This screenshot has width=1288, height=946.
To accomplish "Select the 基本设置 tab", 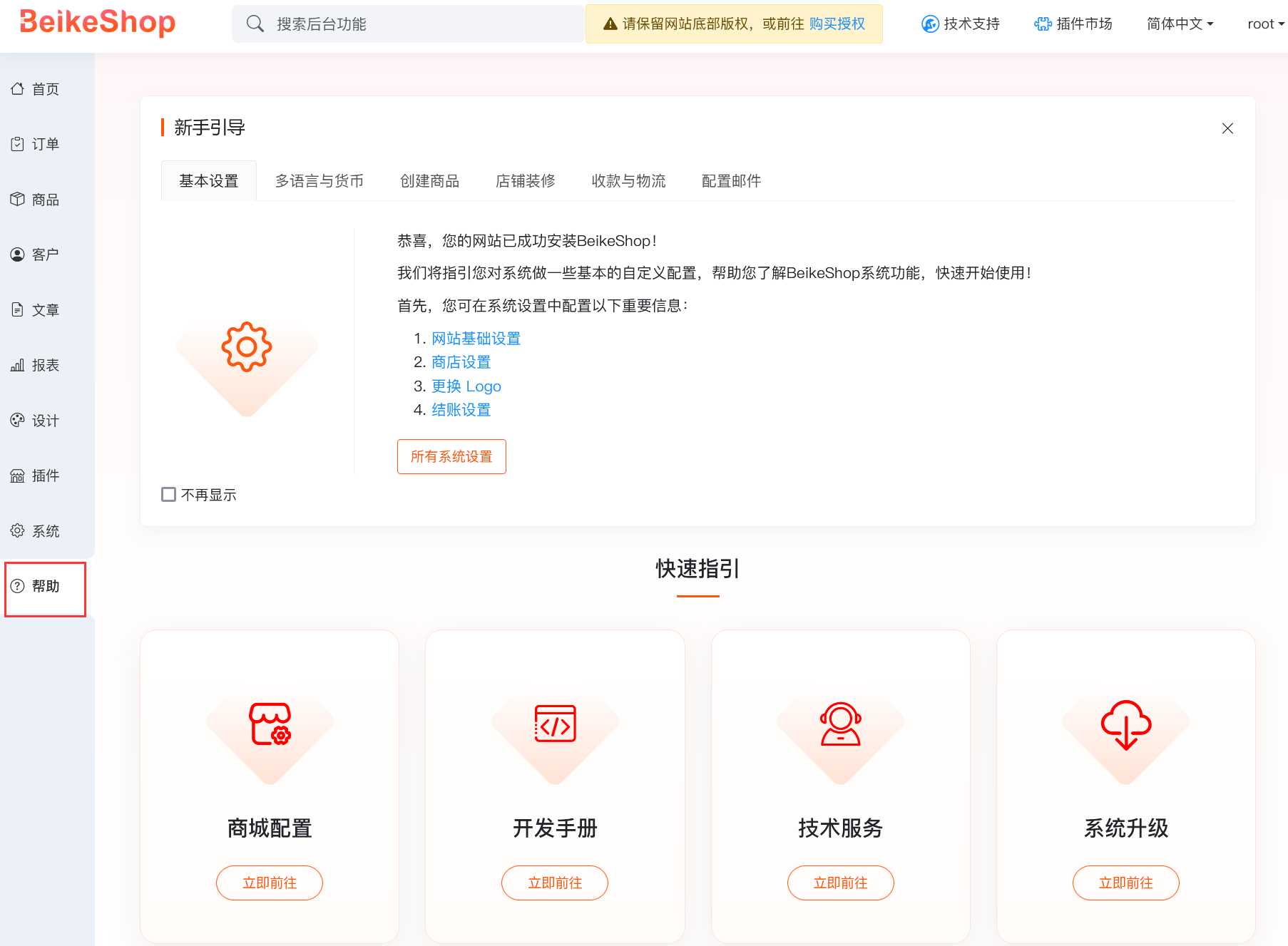I will (x=209, y=181).
